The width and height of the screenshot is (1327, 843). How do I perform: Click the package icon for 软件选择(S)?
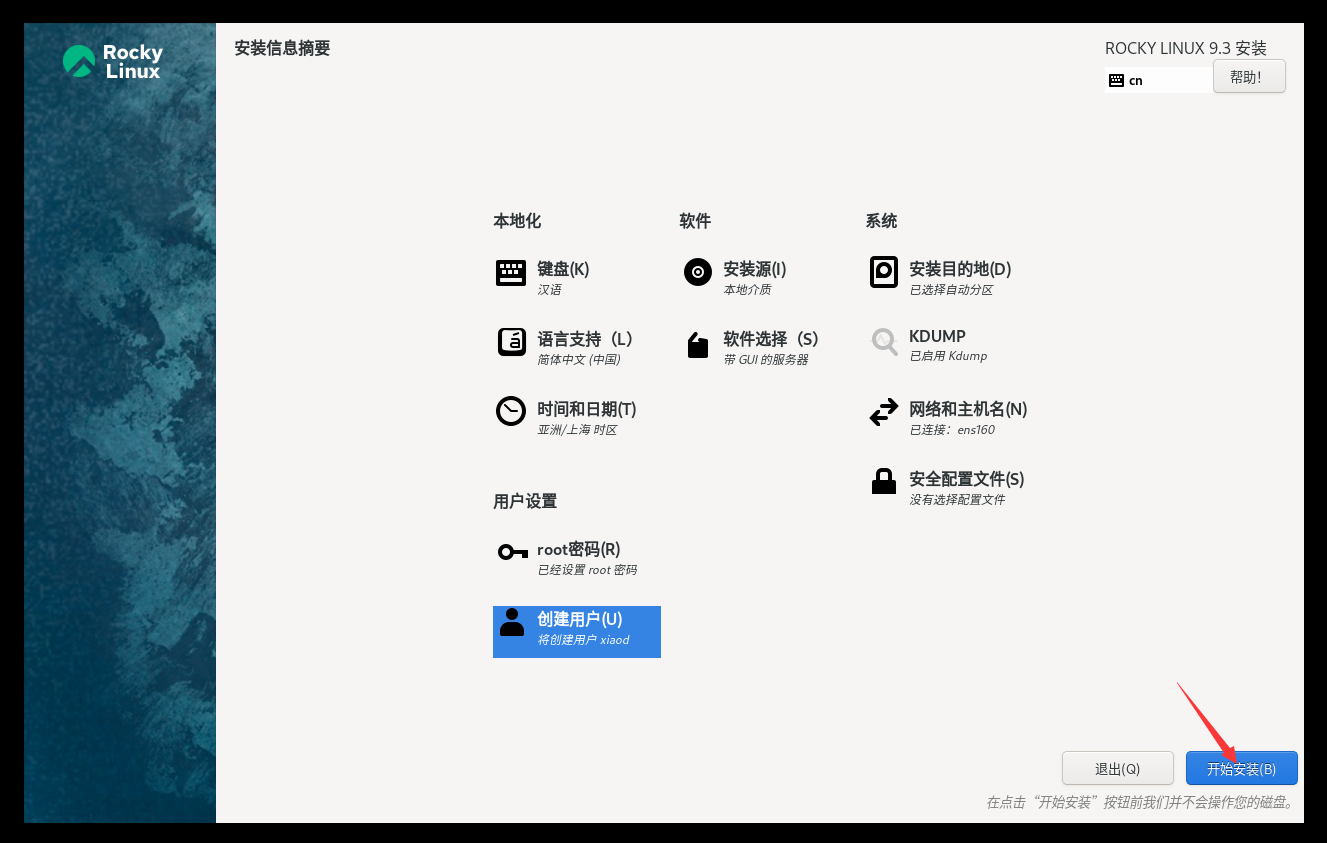(698, 345)
